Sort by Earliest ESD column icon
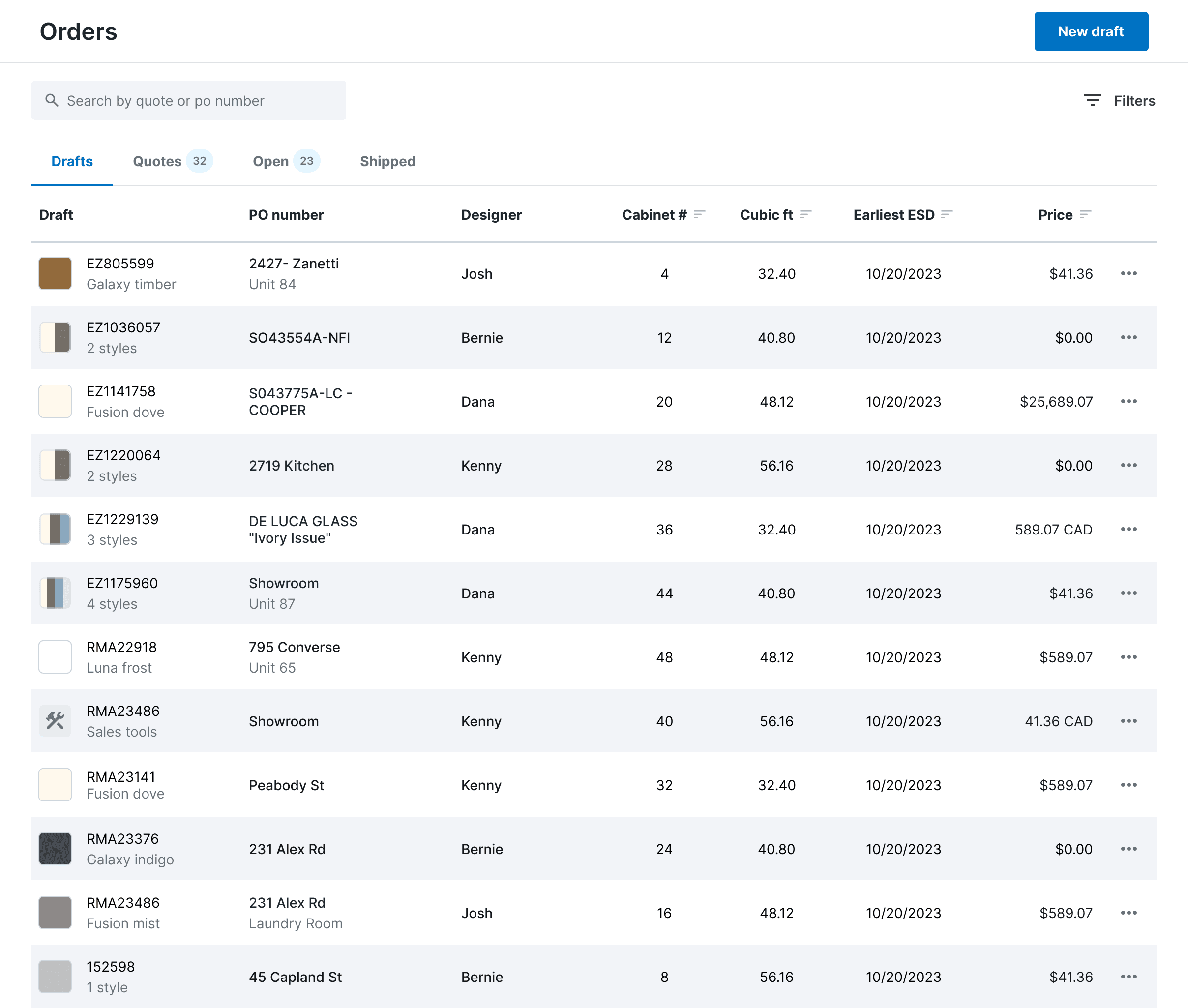 pos(947,215)
